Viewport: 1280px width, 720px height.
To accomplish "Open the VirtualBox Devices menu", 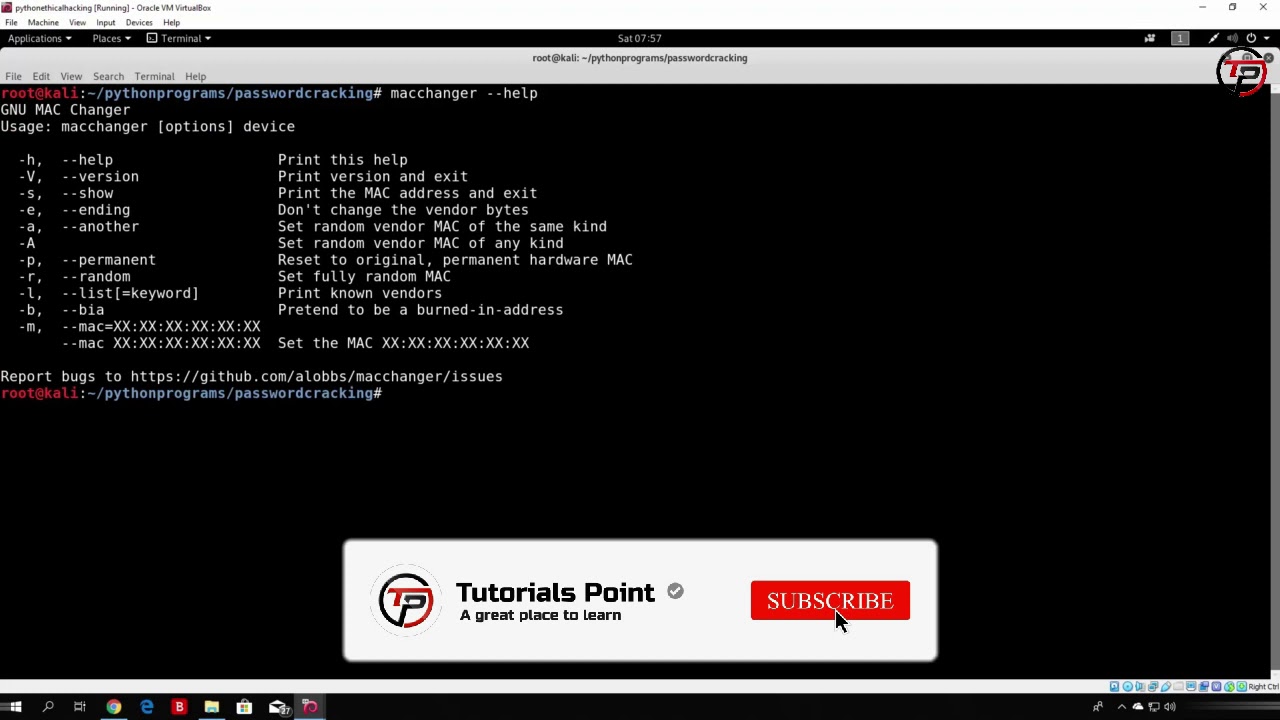I will [139, 22].
